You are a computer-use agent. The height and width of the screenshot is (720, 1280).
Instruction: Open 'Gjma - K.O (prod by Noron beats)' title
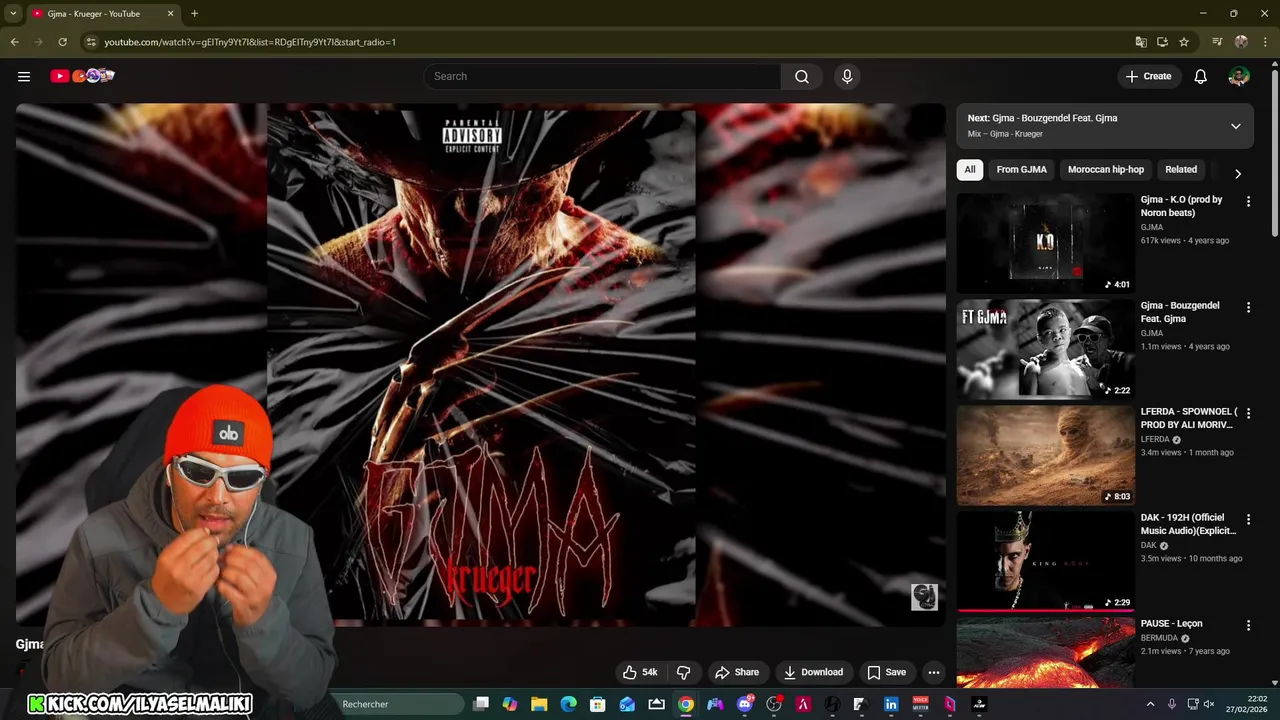pyautogui.click(x=1182, y=206)
